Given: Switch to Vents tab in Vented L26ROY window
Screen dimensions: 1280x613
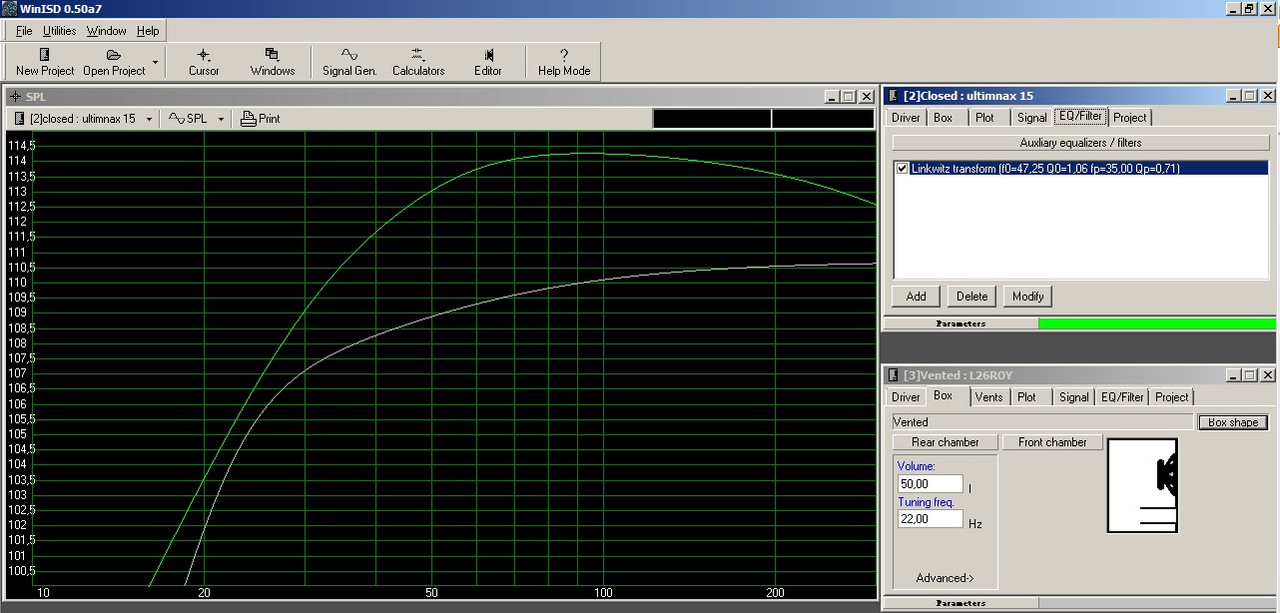Looking at the screenshot, I should coord(988,397).
